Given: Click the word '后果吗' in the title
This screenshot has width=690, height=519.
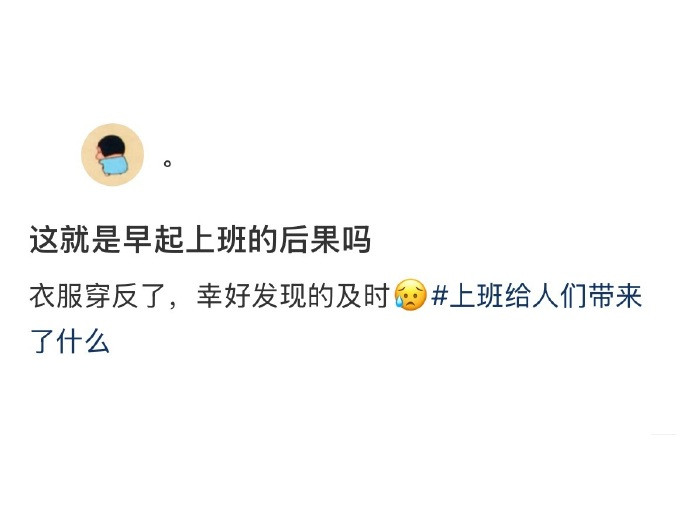Looking at the screenshot, I should 325,240.
